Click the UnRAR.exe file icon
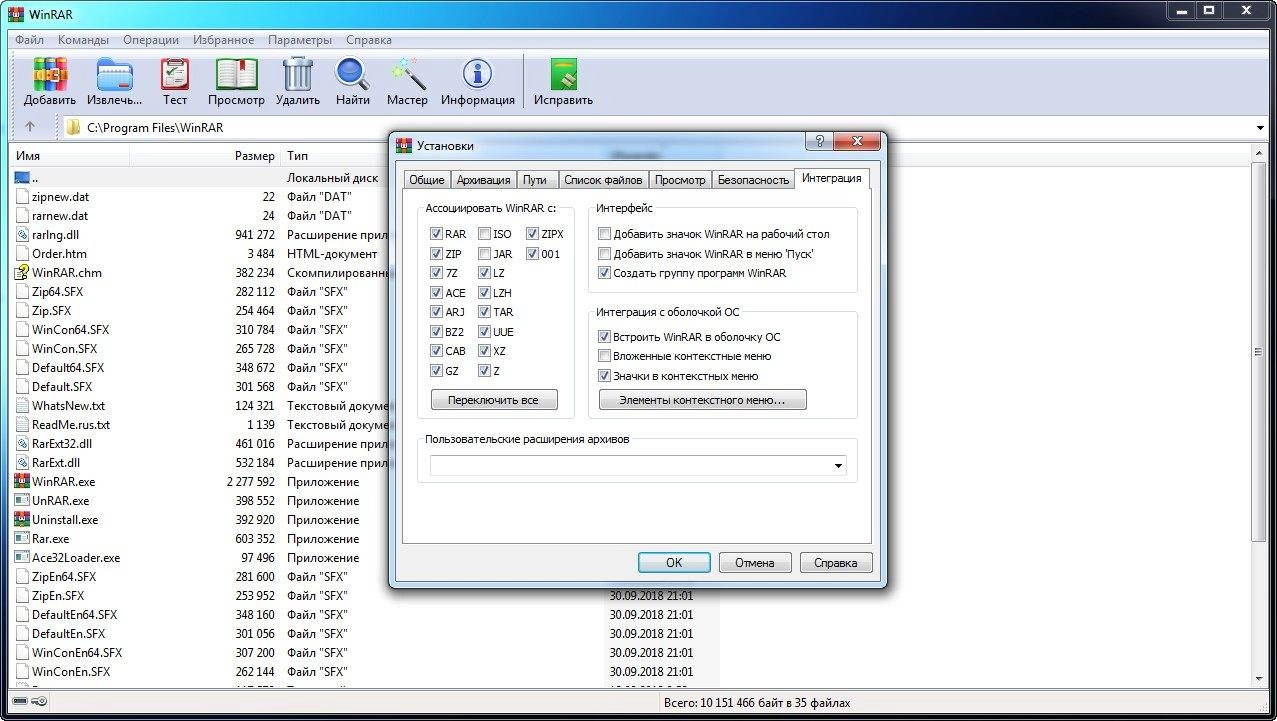 [23, 501]
